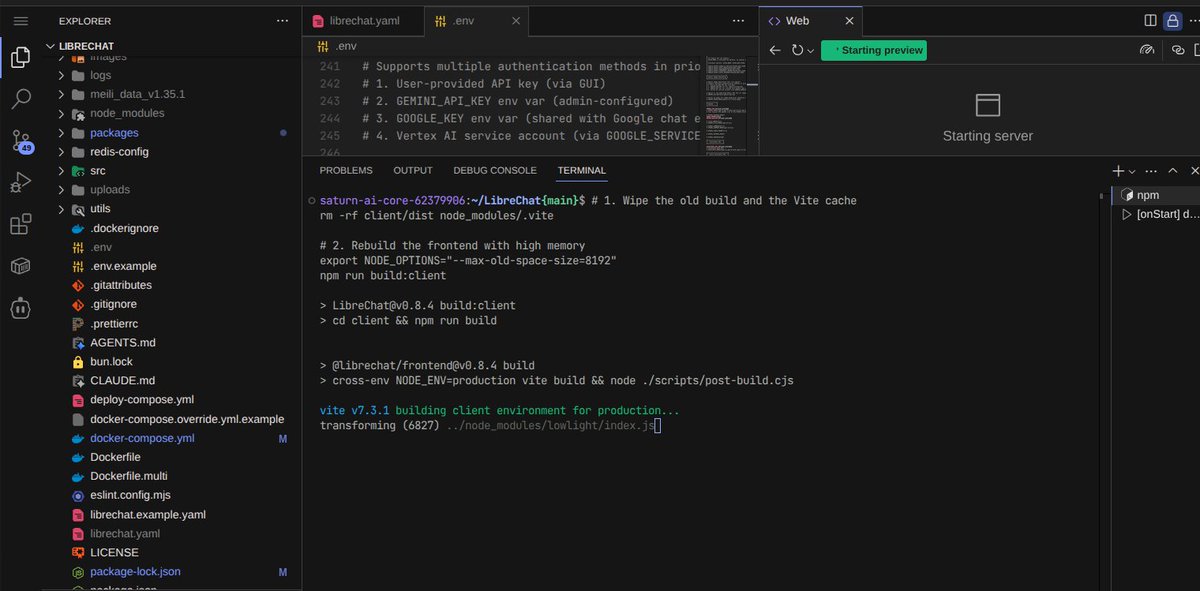1200x591 pixels.
Task: Open the .dockerignore file
Action: [124, 228]
